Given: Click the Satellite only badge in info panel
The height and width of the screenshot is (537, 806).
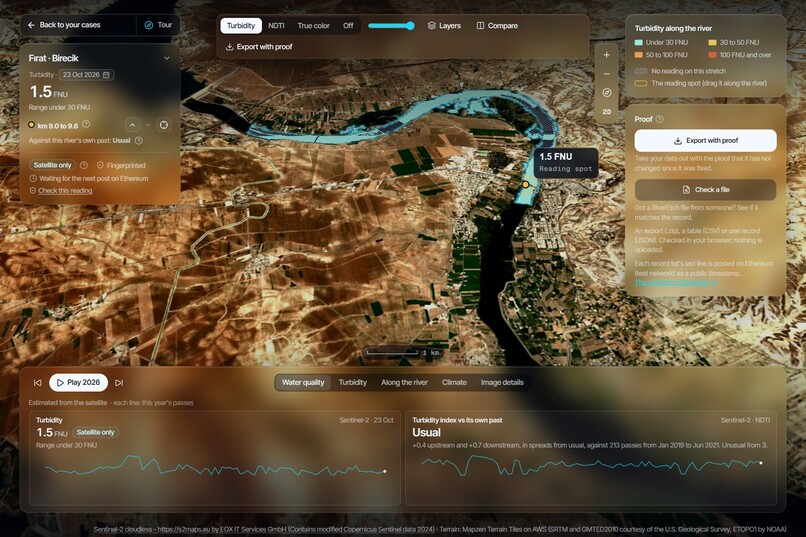Looking at the screenshot, I should click(x=52, y=165).
